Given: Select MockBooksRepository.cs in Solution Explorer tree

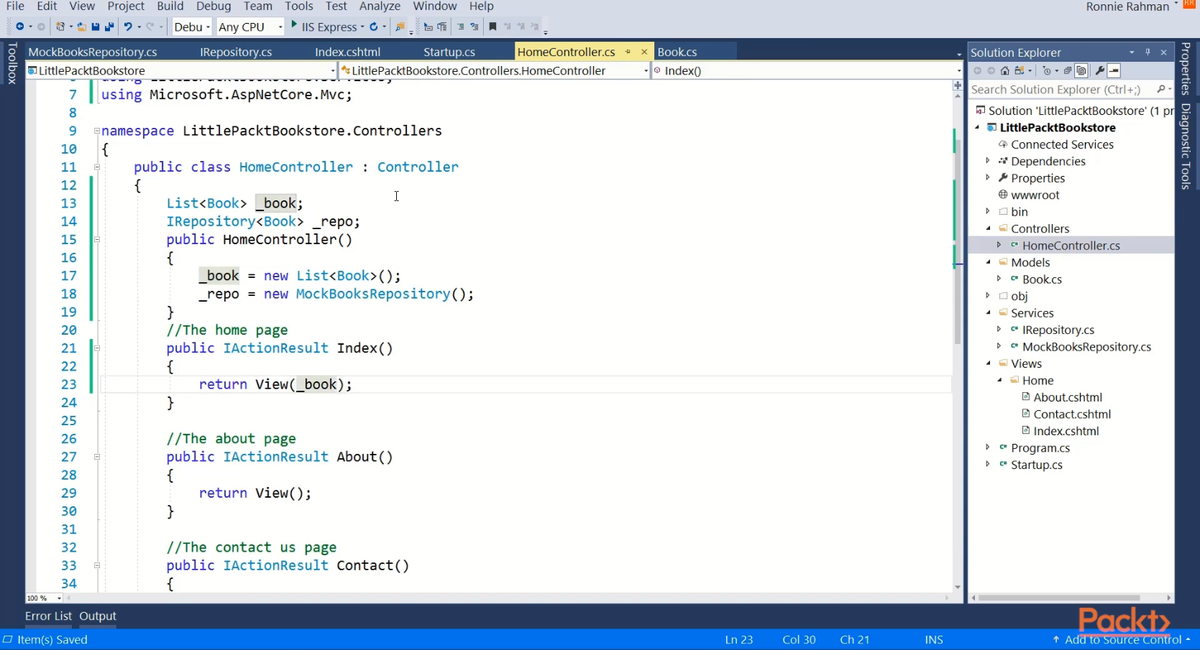Looking at the screenshot, I should coord(1086,347).
